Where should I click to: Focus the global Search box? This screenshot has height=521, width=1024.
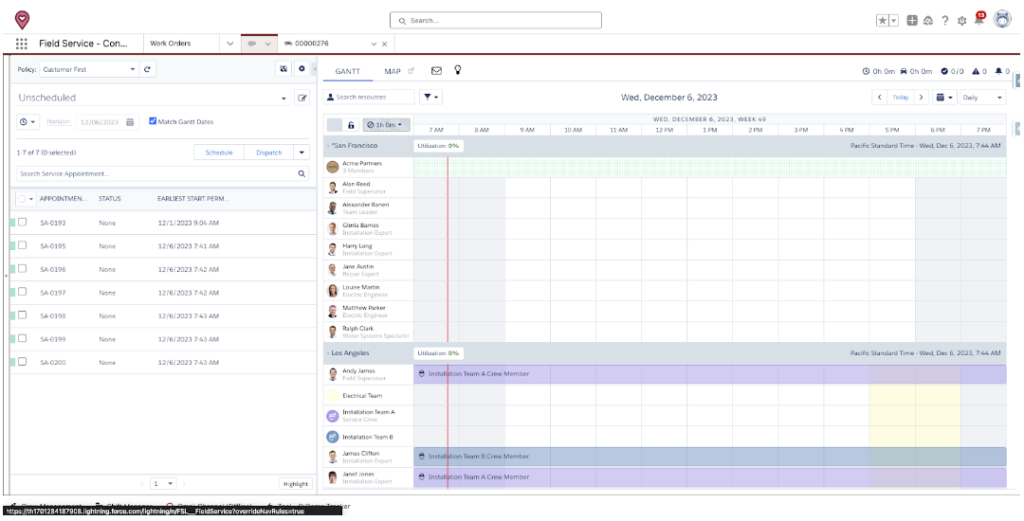tap(496, 20)
